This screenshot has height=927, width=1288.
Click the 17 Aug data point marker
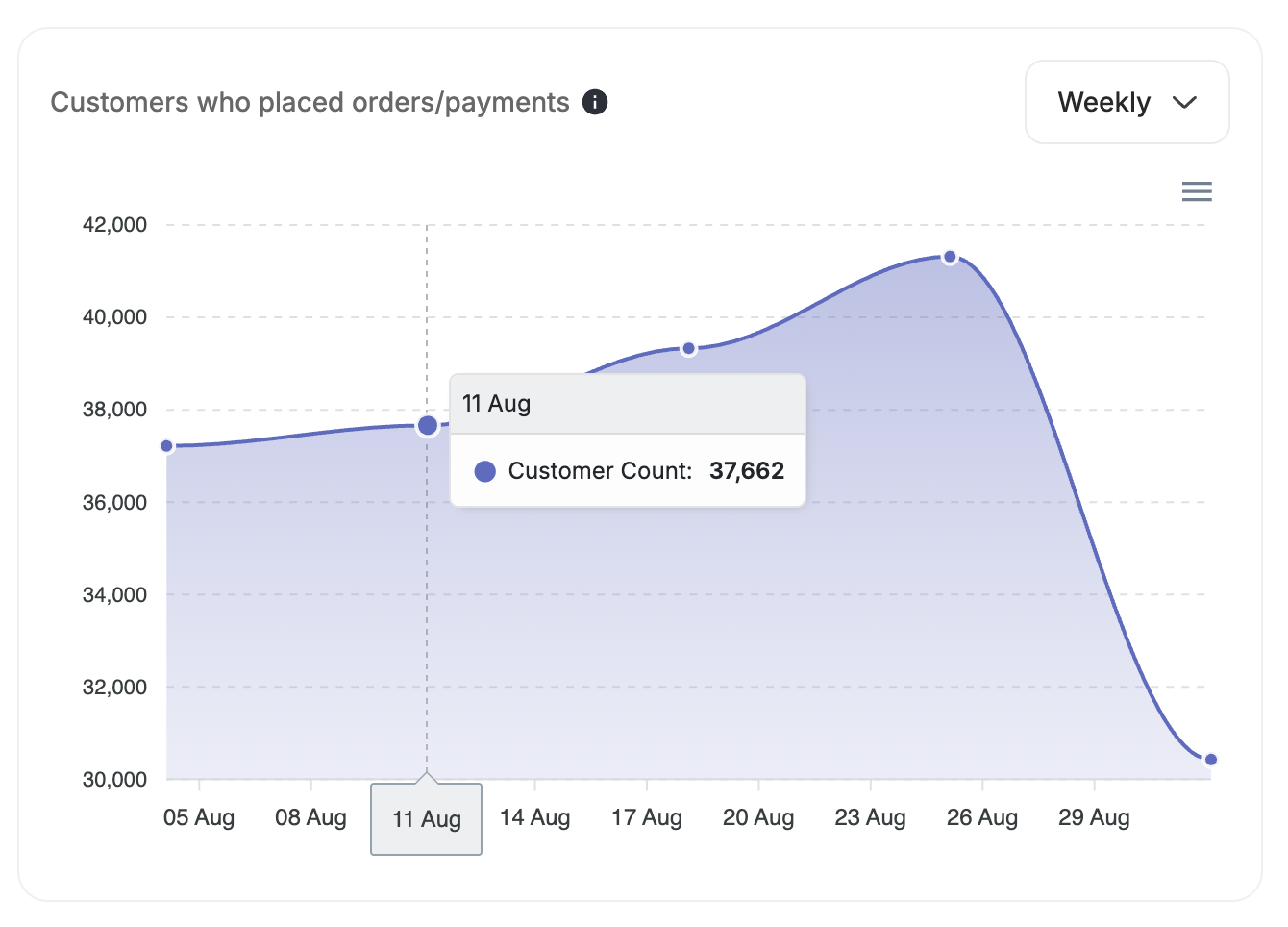(x=689, y=347)
